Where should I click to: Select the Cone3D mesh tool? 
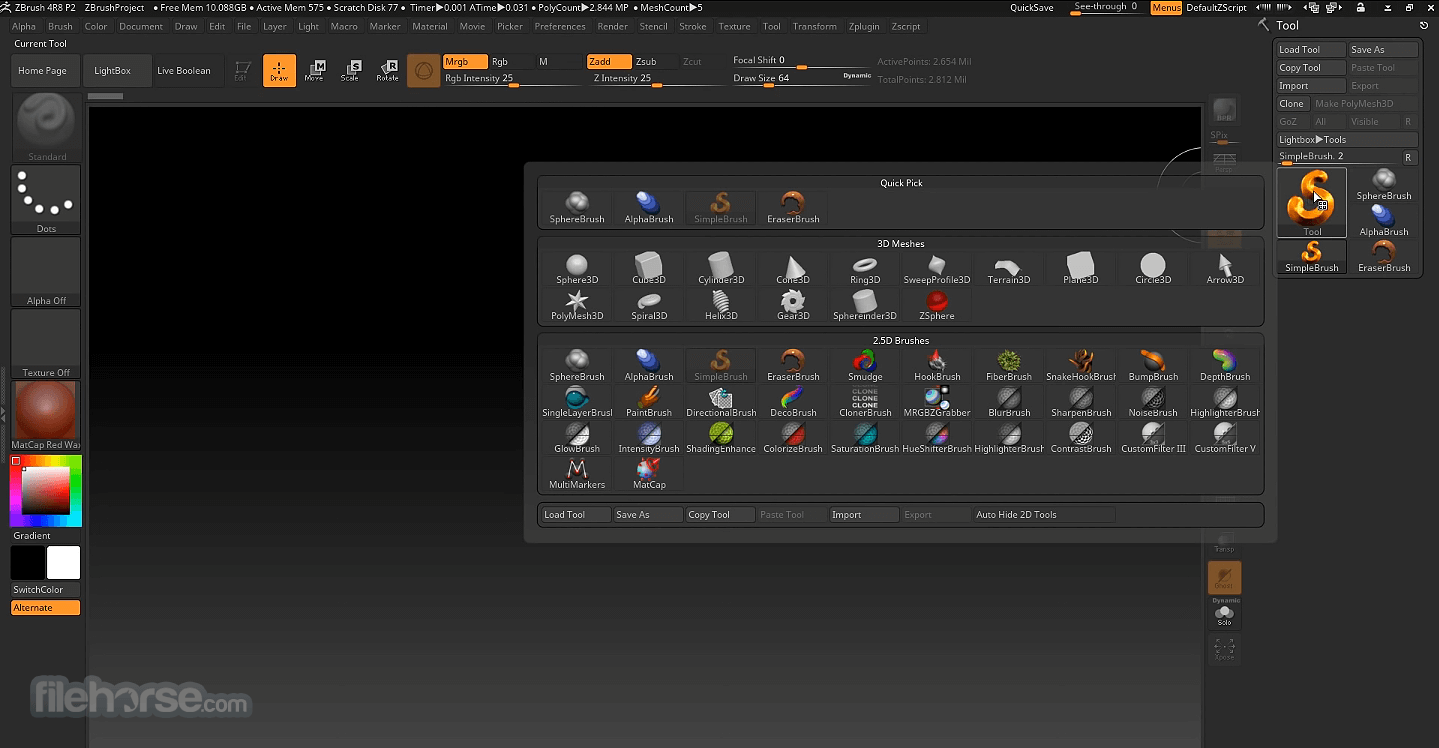pos(793,269)
